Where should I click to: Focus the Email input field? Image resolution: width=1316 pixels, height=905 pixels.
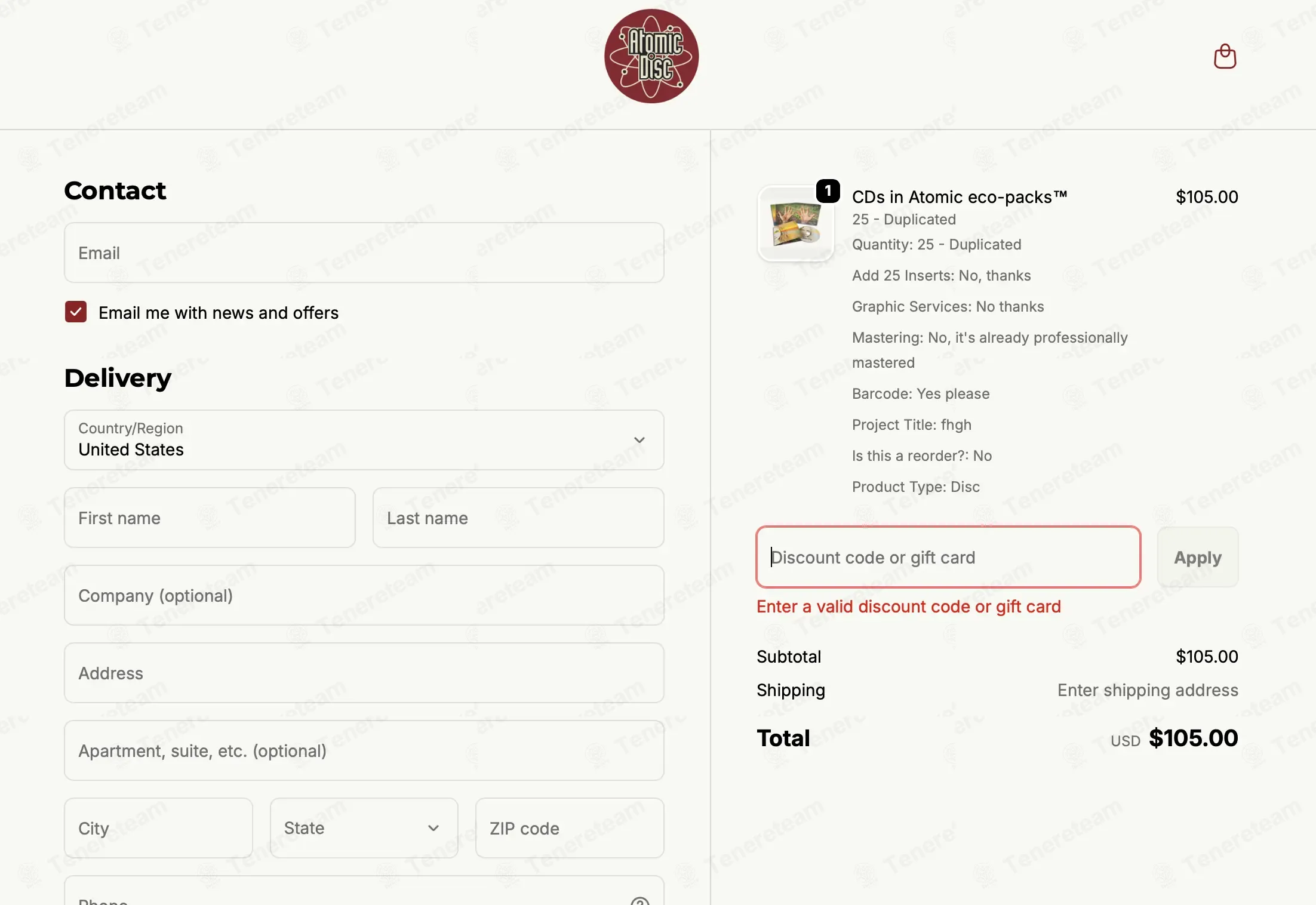[364, 253]
